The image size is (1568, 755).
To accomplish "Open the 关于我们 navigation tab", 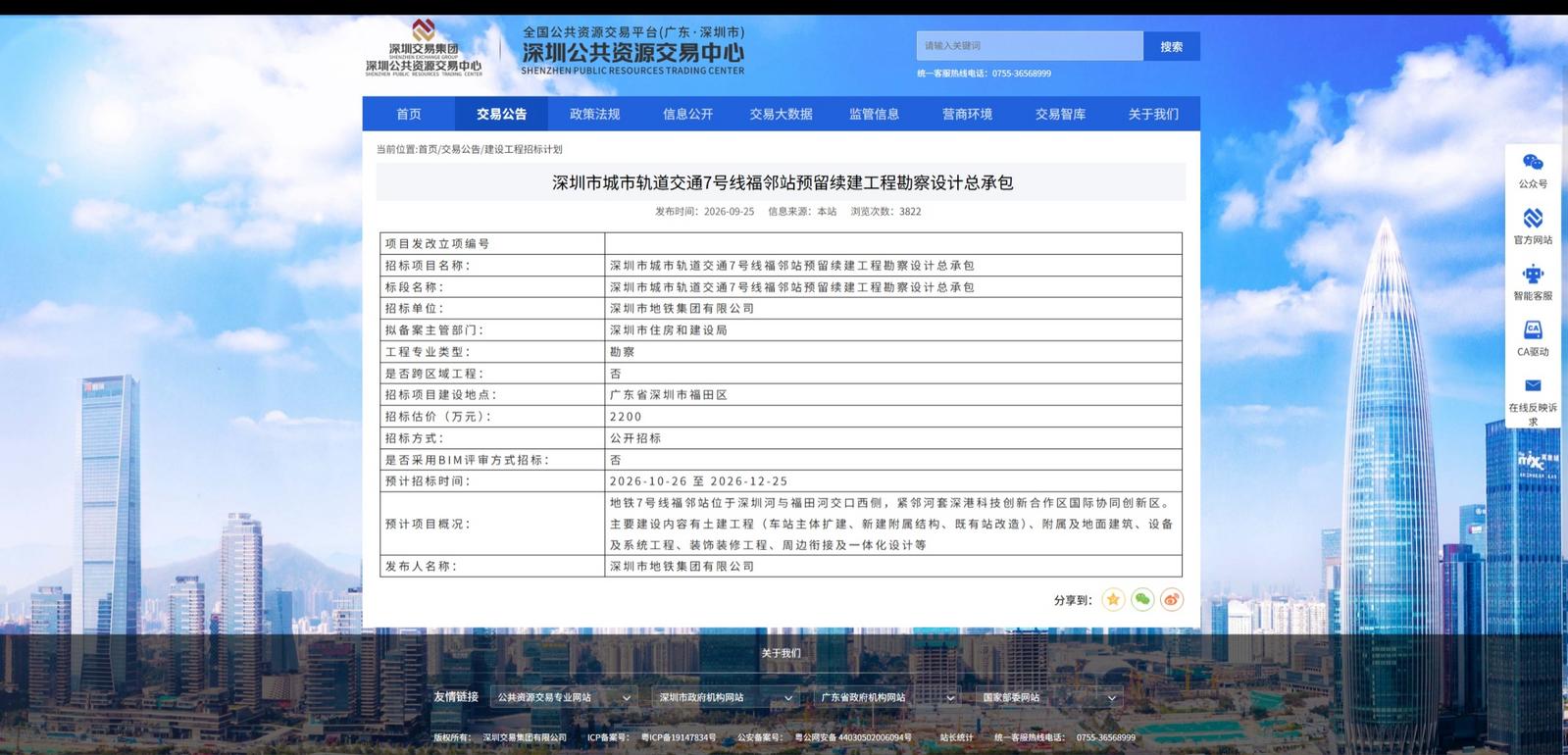I will pyautogui.click(x=1153, y=114).
